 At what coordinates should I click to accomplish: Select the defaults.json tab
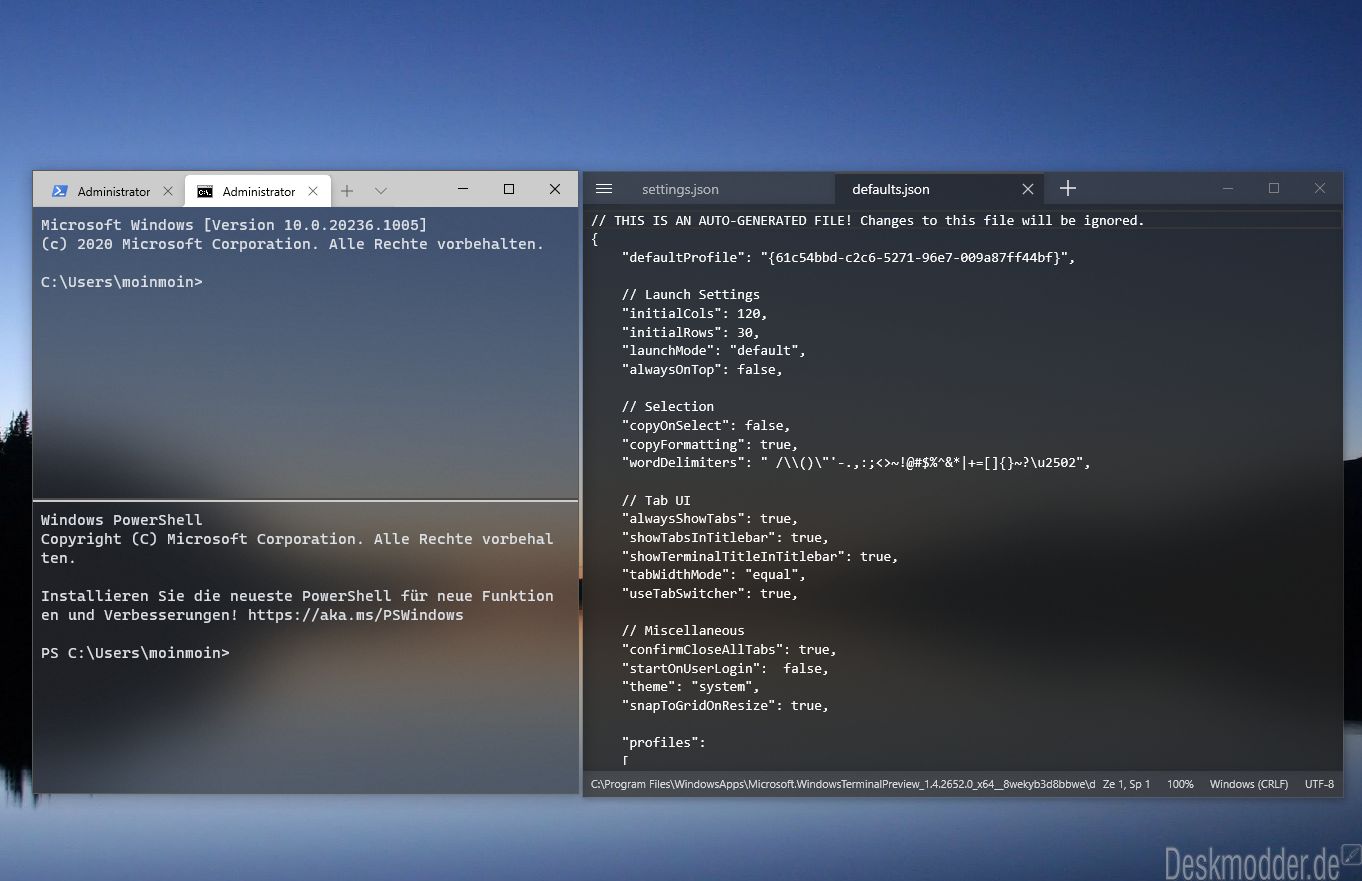[x=890, y=189]
